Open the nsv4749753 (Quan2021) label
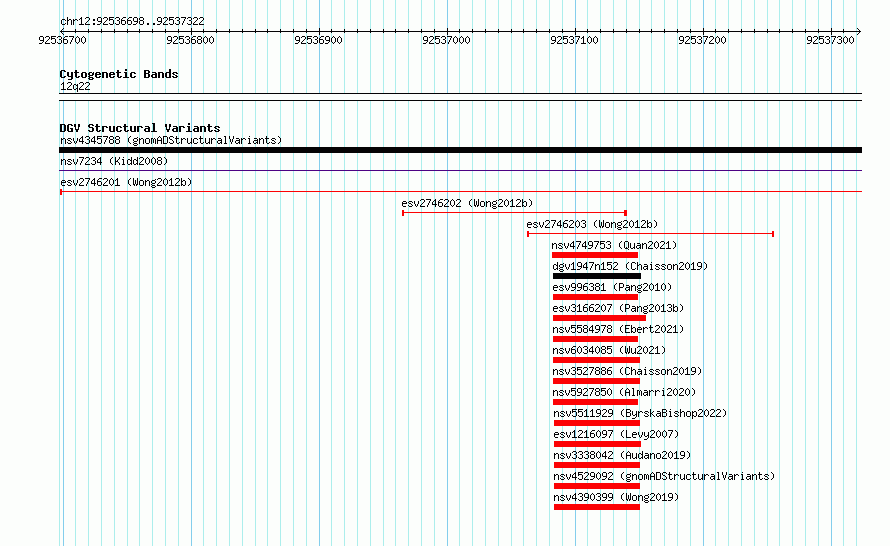This screenshot has height=546, width=890. tap(614, 245)
